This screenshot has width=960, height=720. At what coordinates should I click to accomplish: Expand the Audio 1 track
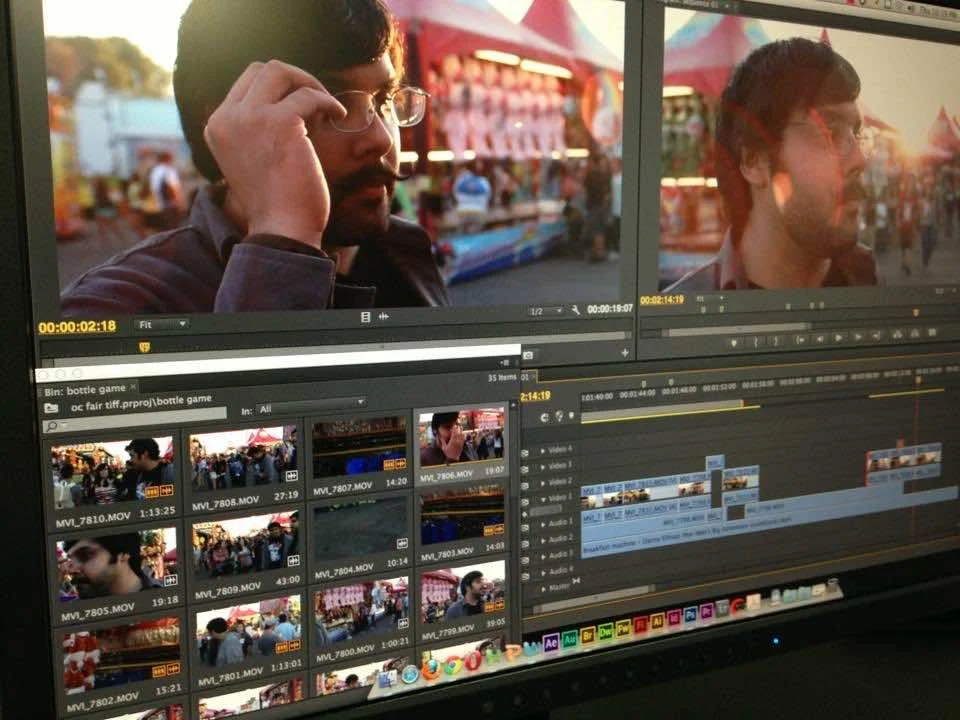pyautogui.click(x=542, y=525)
